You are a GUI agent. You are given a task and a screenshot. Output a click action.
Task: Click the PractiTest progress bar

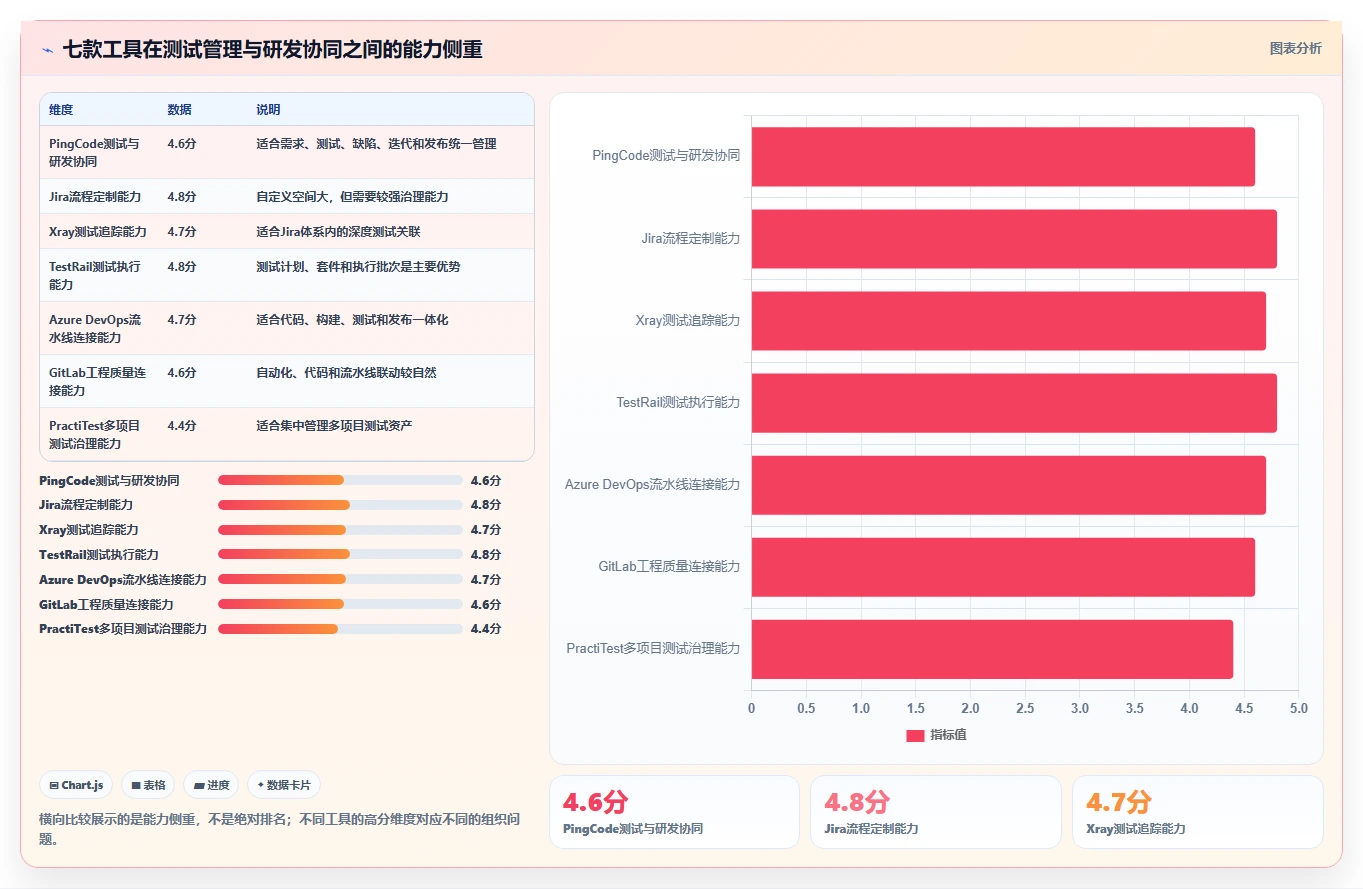(340, 629)
